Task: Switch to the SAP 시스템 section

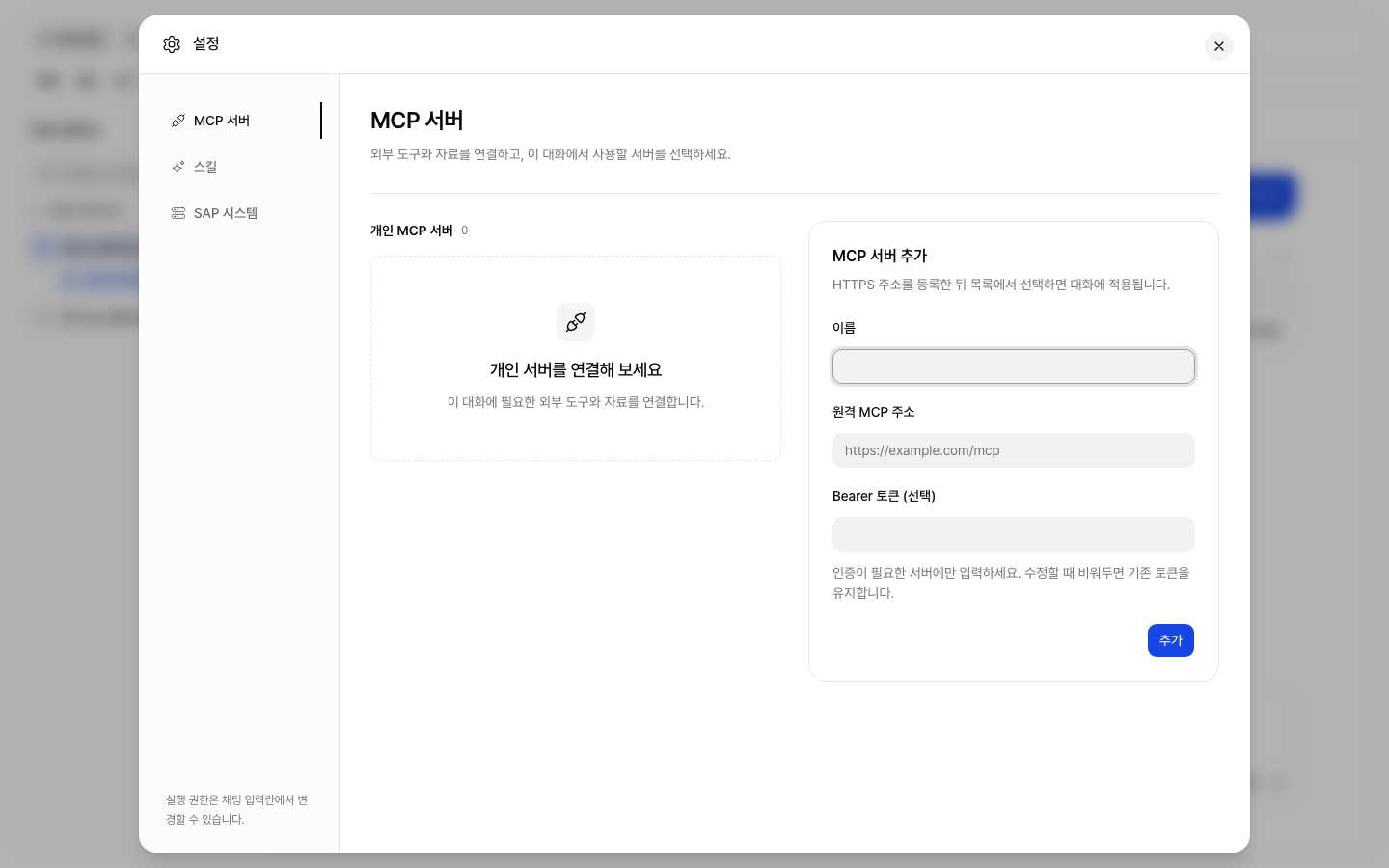Action: coord(243,213)
